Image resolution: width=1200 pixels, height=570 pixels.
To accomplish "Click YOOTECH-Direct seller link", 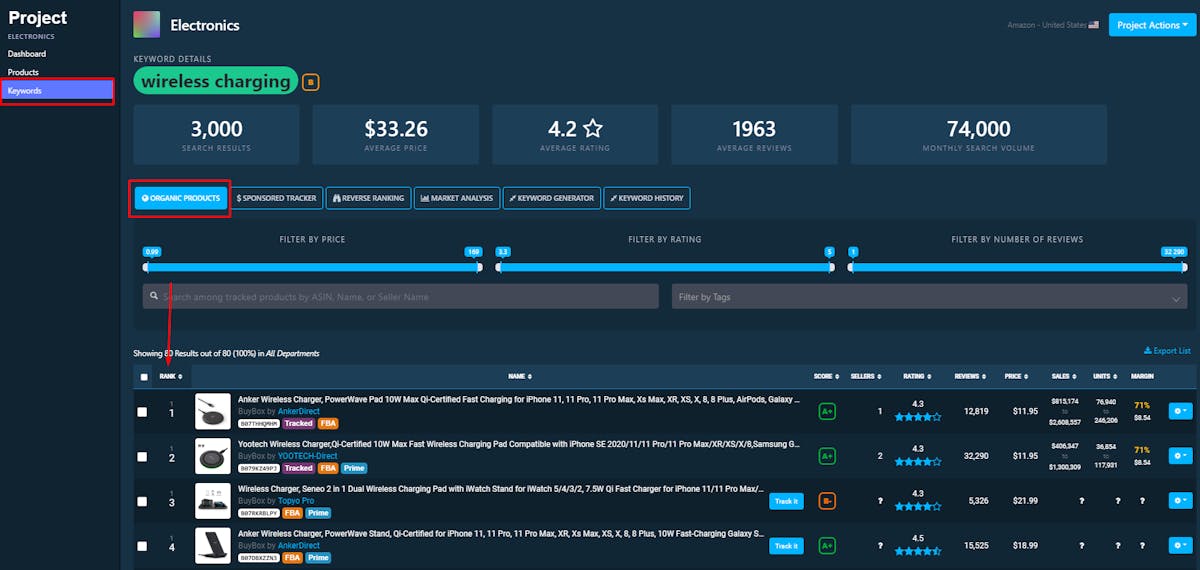I will pyautogui.click(x=309, y=456).
